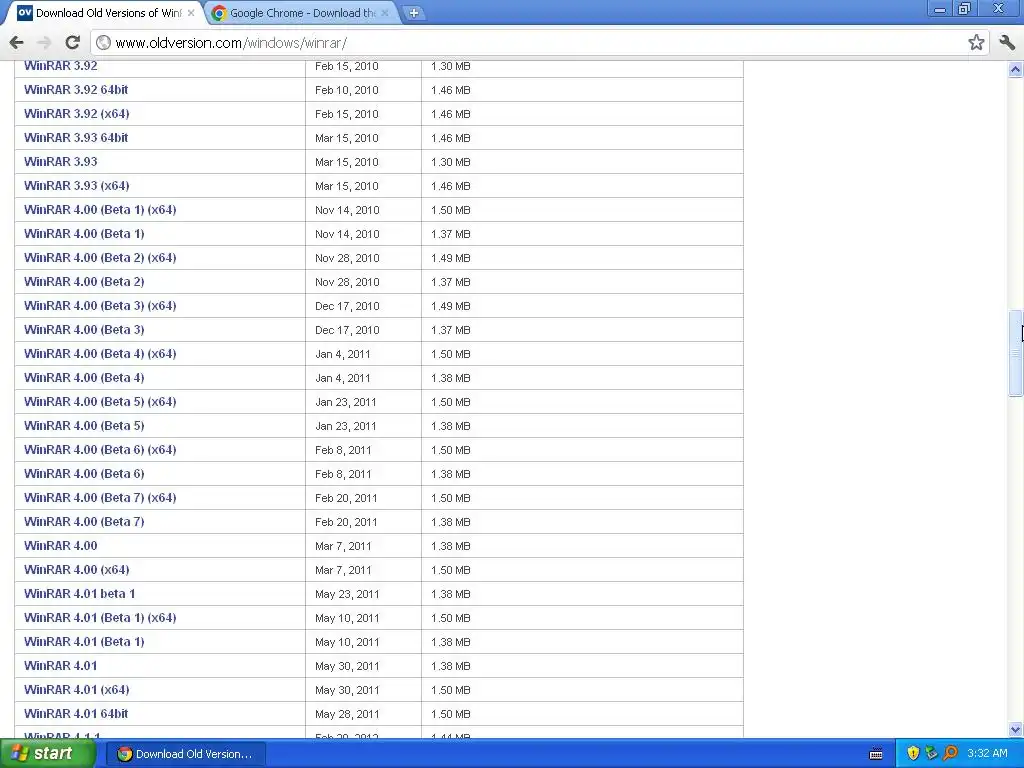Open WinRAR 4.01 (Beta 1) link

84,641
